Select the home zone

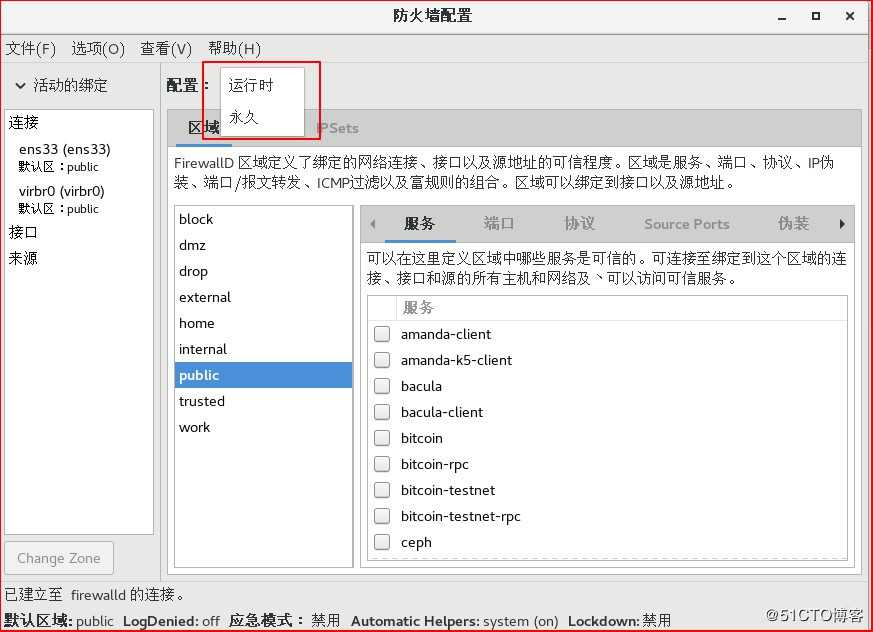[263, 324]
